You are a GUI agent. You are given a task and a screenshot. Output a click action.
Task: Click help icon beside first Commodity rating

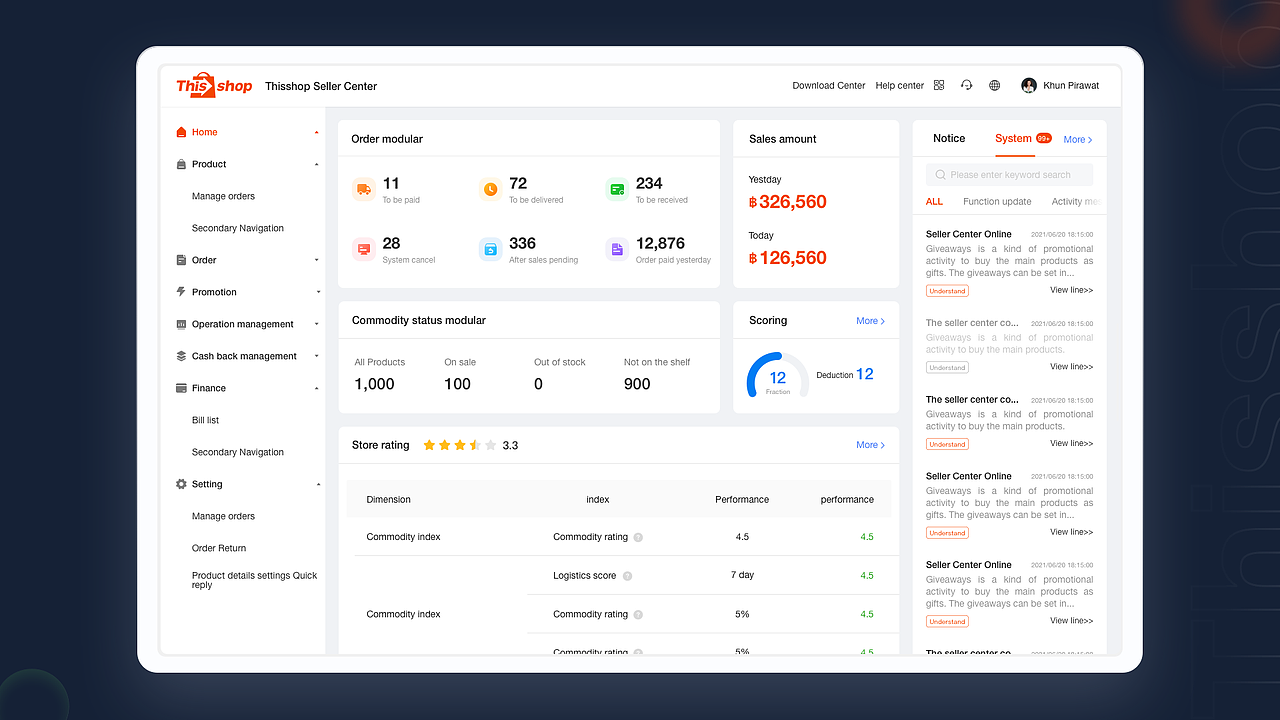(x=638, y=537)
